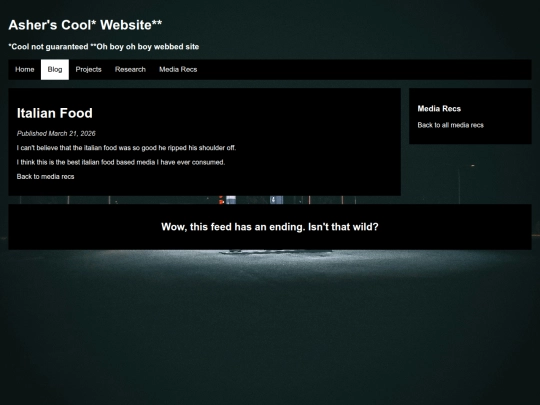Click the 'Asher's Cool* Website**' site title

point(85,25)
